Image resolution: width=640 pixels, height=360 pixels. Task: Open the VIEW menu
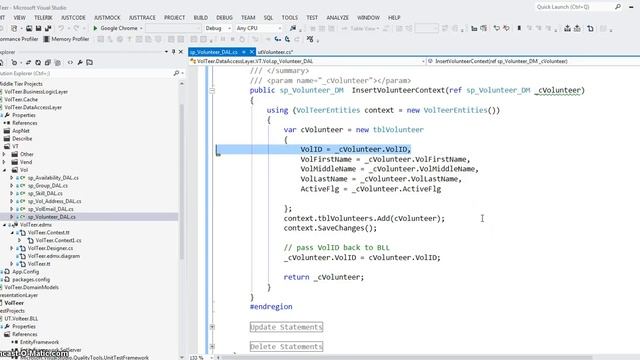(19, 18)
